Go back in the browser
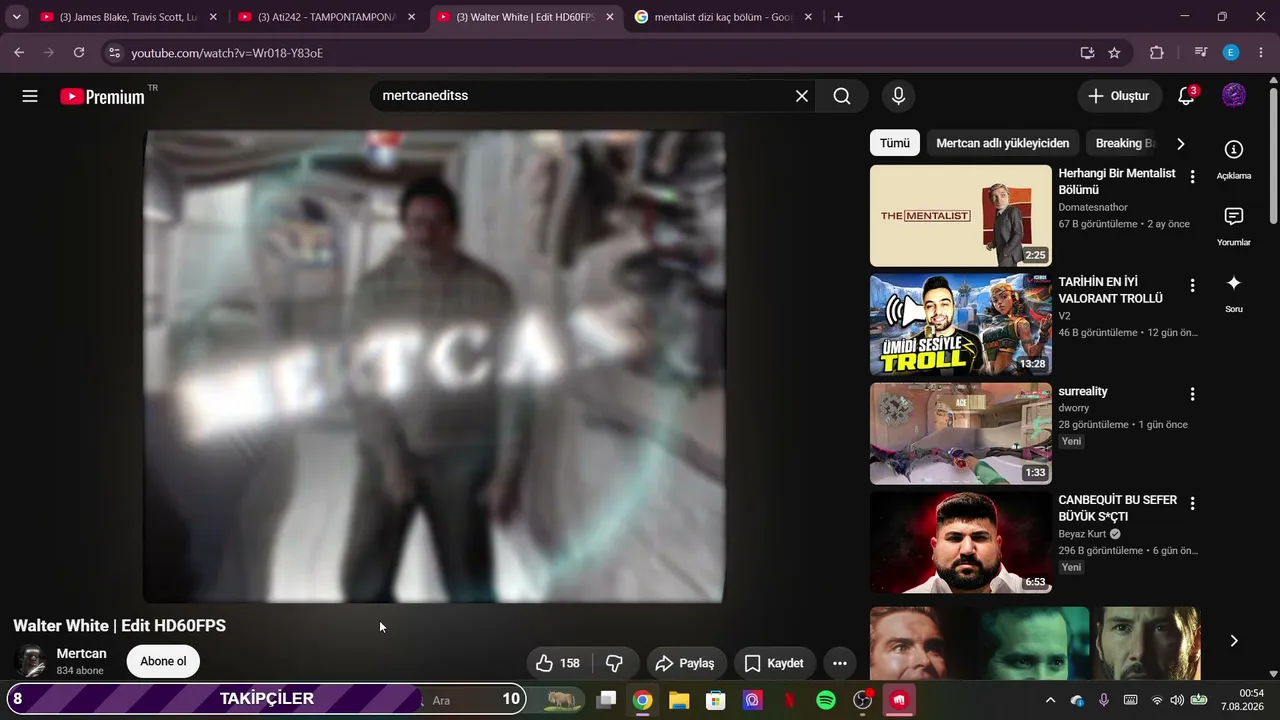 19,53
